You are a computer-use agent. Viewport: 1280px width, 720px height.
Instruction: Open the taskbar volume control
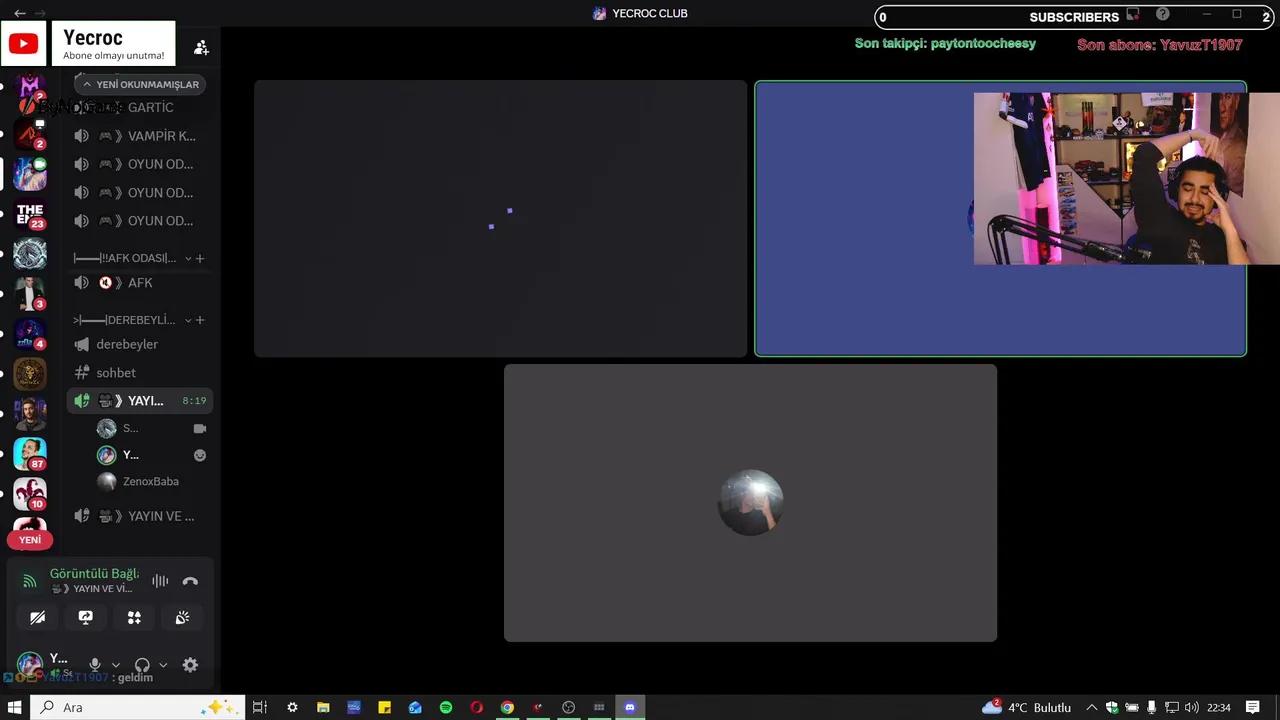1191,707
